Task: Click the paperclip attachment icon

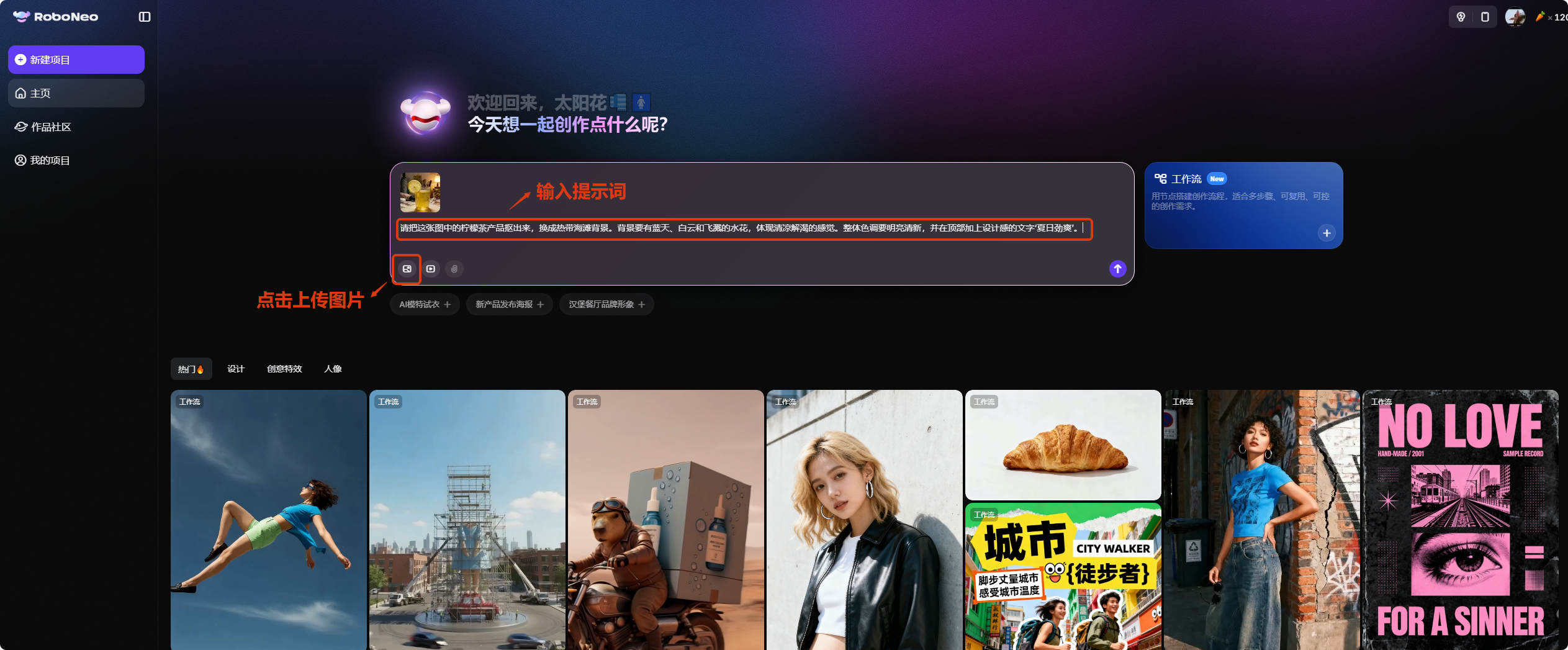Action: [454, 269]
